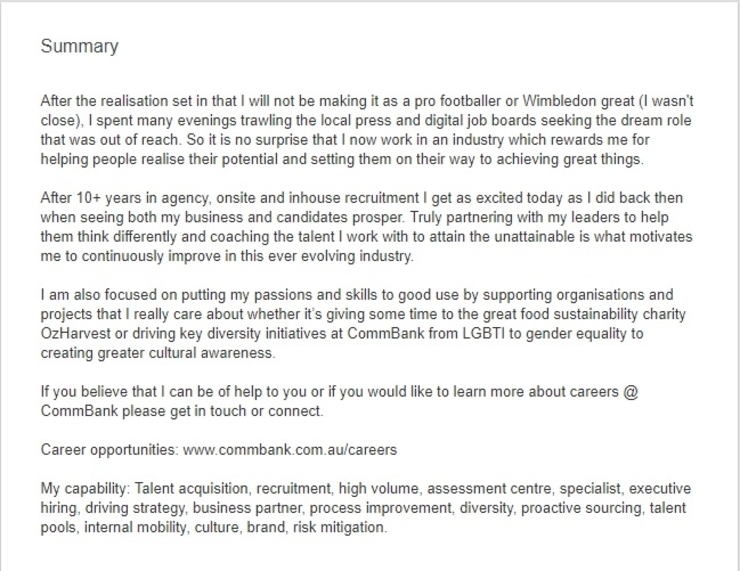Click the 'Career opportunities:' label
Image resolution: width=740 pixels, height=571 pixels.
109,450
